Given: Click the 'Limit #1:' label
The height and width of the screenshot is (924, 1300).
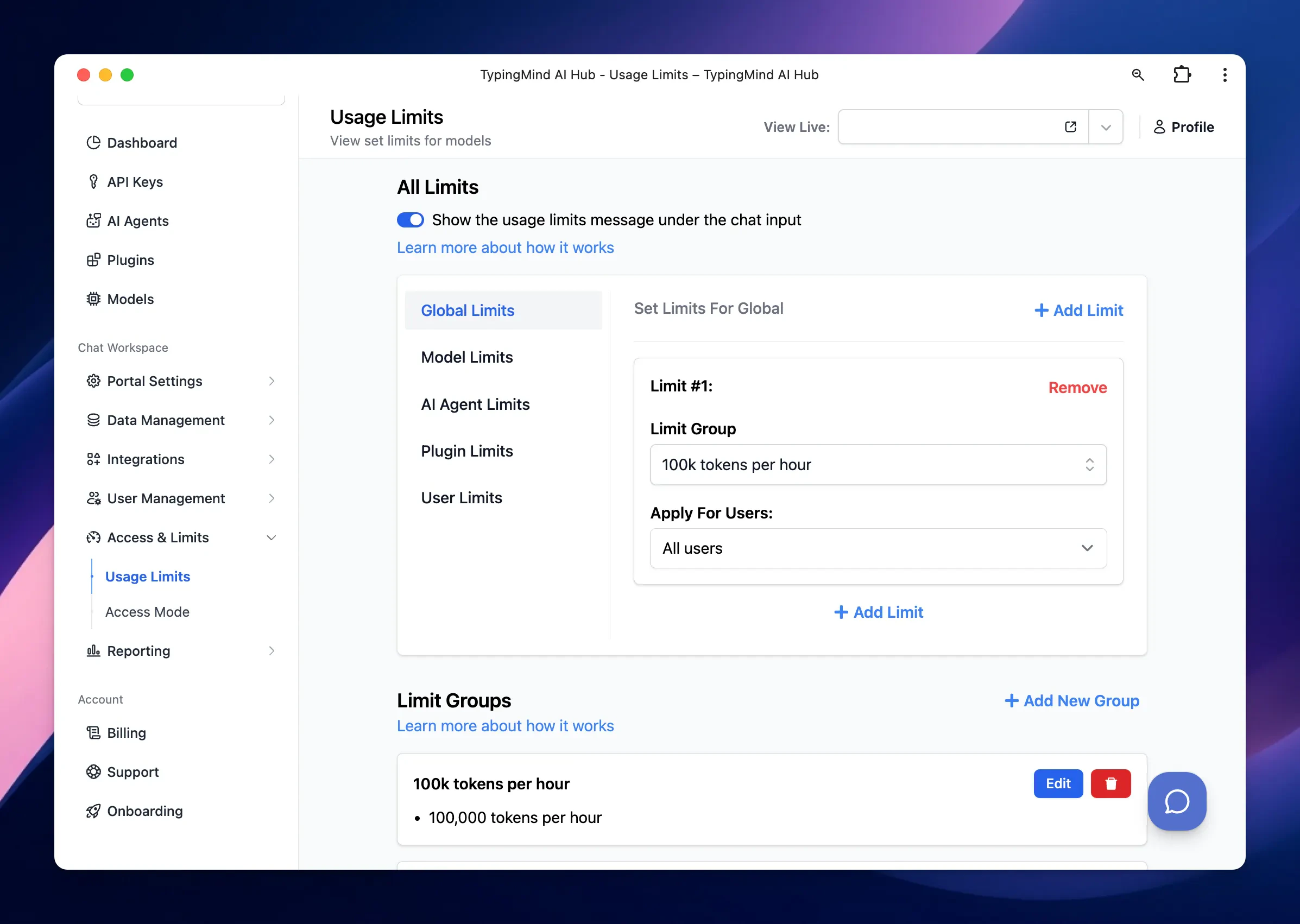Looking at the screenshot, I should coord(681,387).
